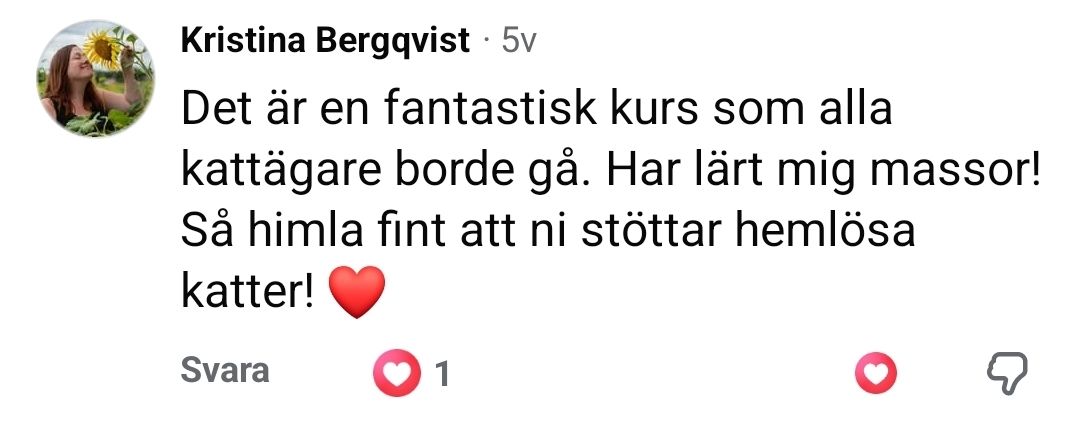Click the surname "Bergqvist" in the header
The height and width of the screenshot is (422, 1080).
coord(393,43)
